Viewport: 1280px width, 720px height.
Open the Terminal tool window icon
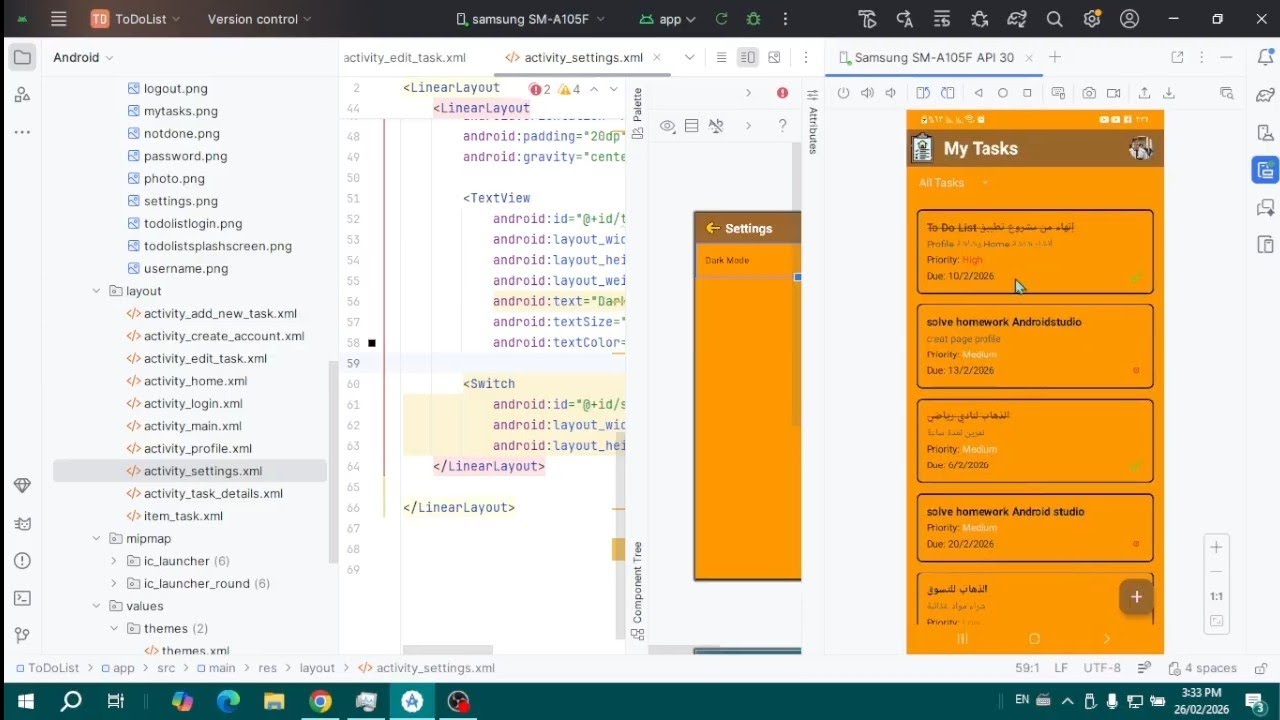point(22,598)
